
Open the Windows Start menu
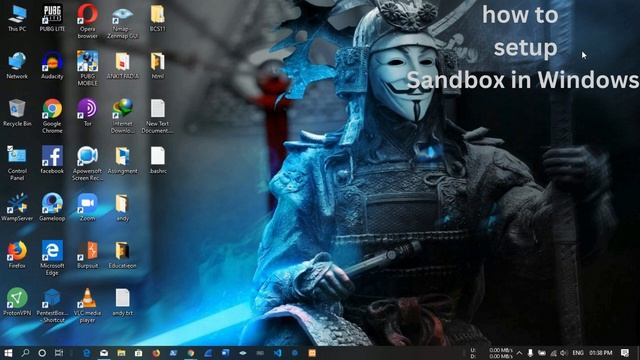(x=8, y=353)
